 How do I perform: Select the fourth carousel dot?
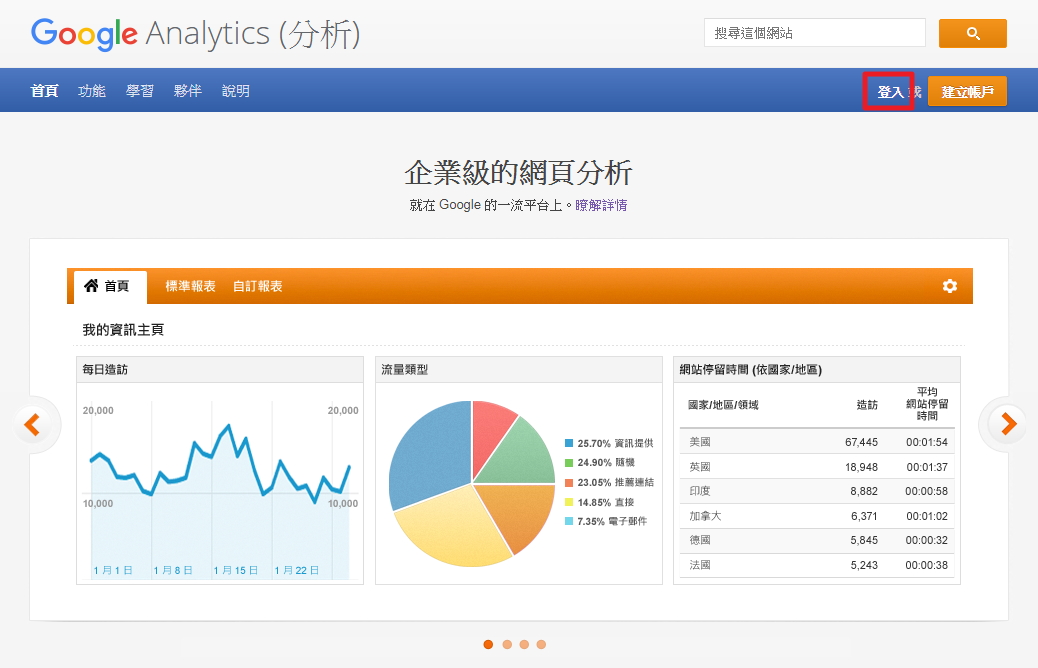pos(542,644)
